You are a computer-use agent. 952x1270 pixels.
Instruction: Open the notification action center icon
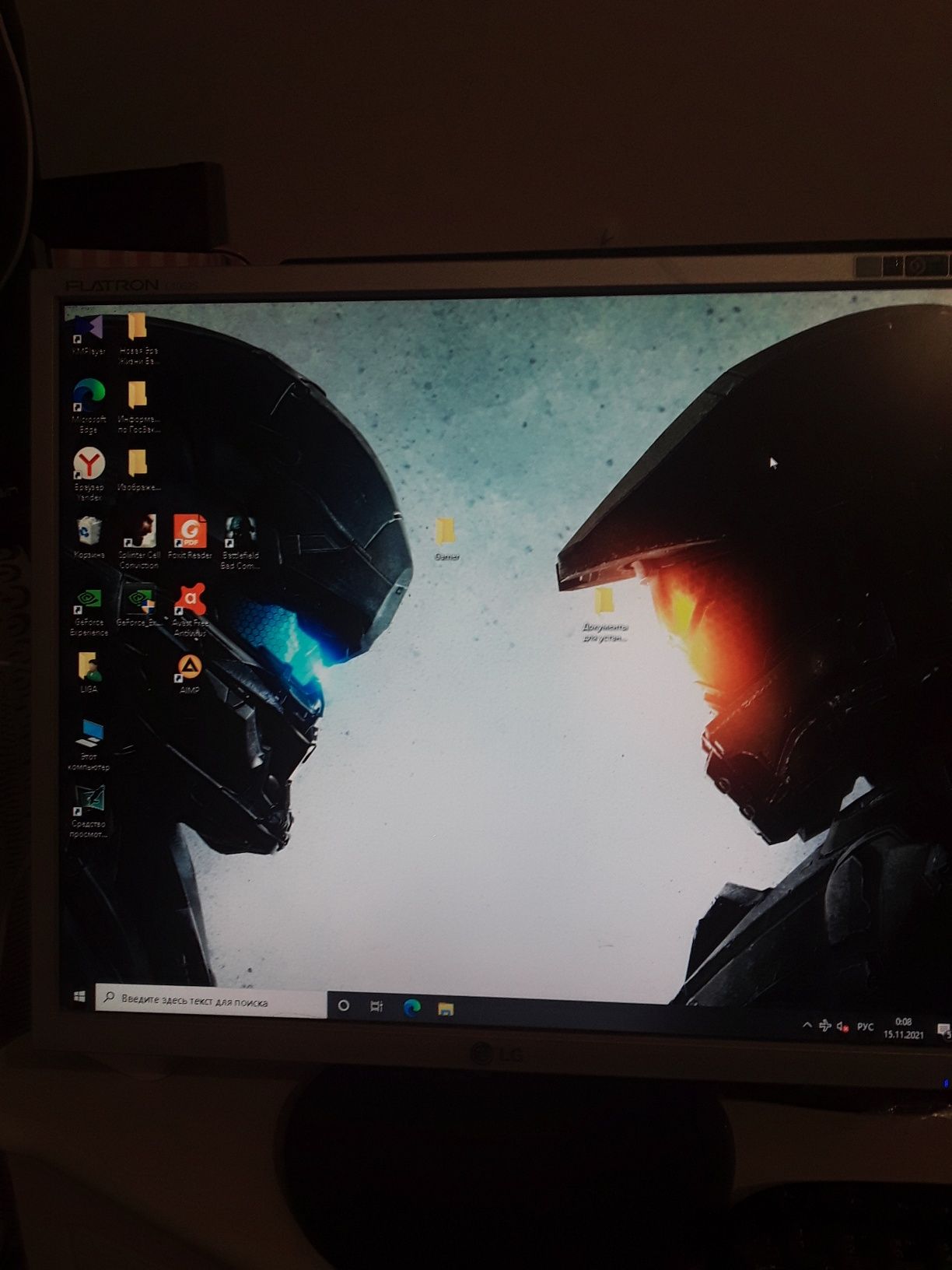(x=943, y=1030)
